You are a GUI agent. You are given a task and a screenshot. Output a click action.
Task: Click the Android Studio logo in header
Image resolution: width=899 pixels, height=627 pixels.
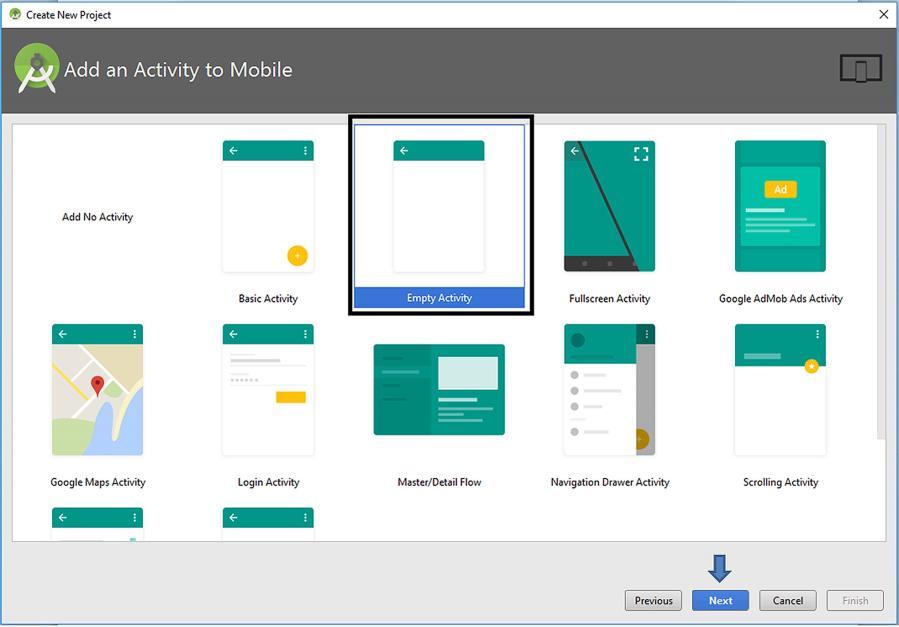click(37, 68)
